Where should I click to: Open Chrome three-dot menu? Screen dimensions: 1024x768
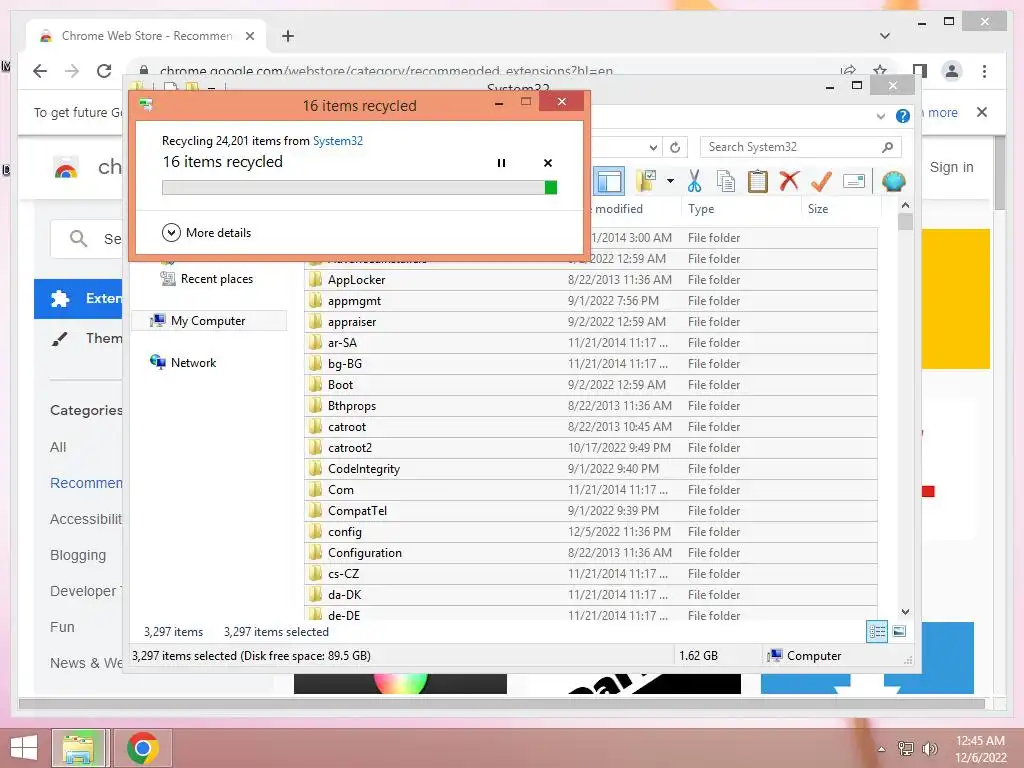984,71
